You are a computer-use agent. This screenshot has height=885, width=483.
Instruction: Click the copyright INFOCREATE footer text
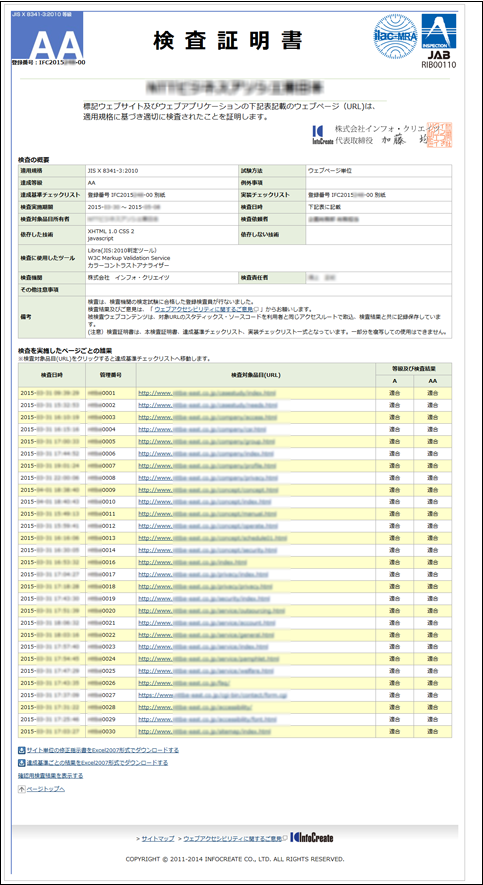pyautogui.click(x=235, y=860)
